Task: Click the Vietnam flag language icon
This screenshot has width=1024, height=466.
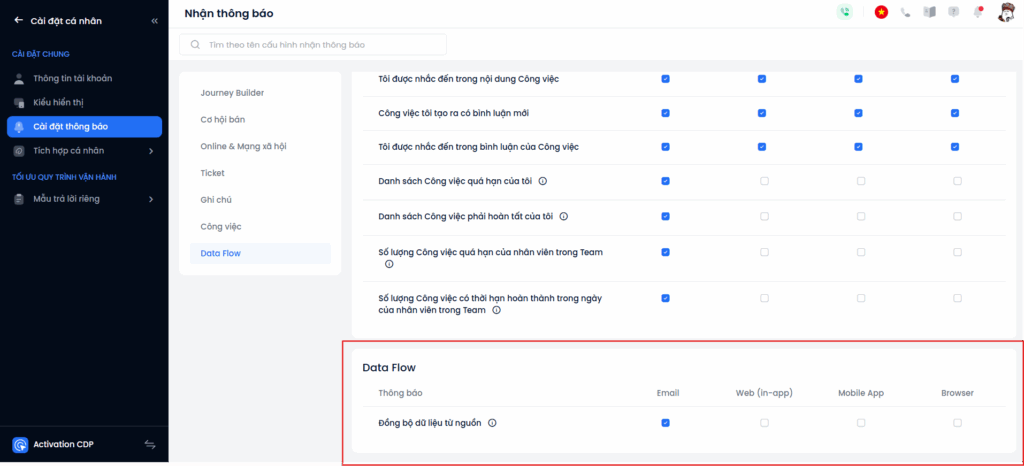Action: coord(881,12)
